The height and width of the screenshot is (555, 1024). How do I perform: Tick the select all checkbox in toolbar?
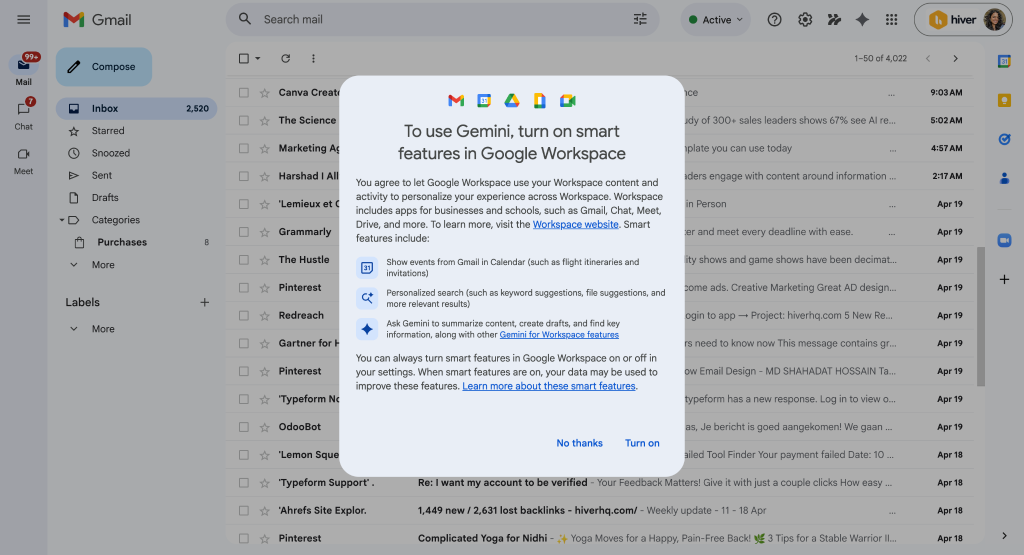tap(244, 58)
